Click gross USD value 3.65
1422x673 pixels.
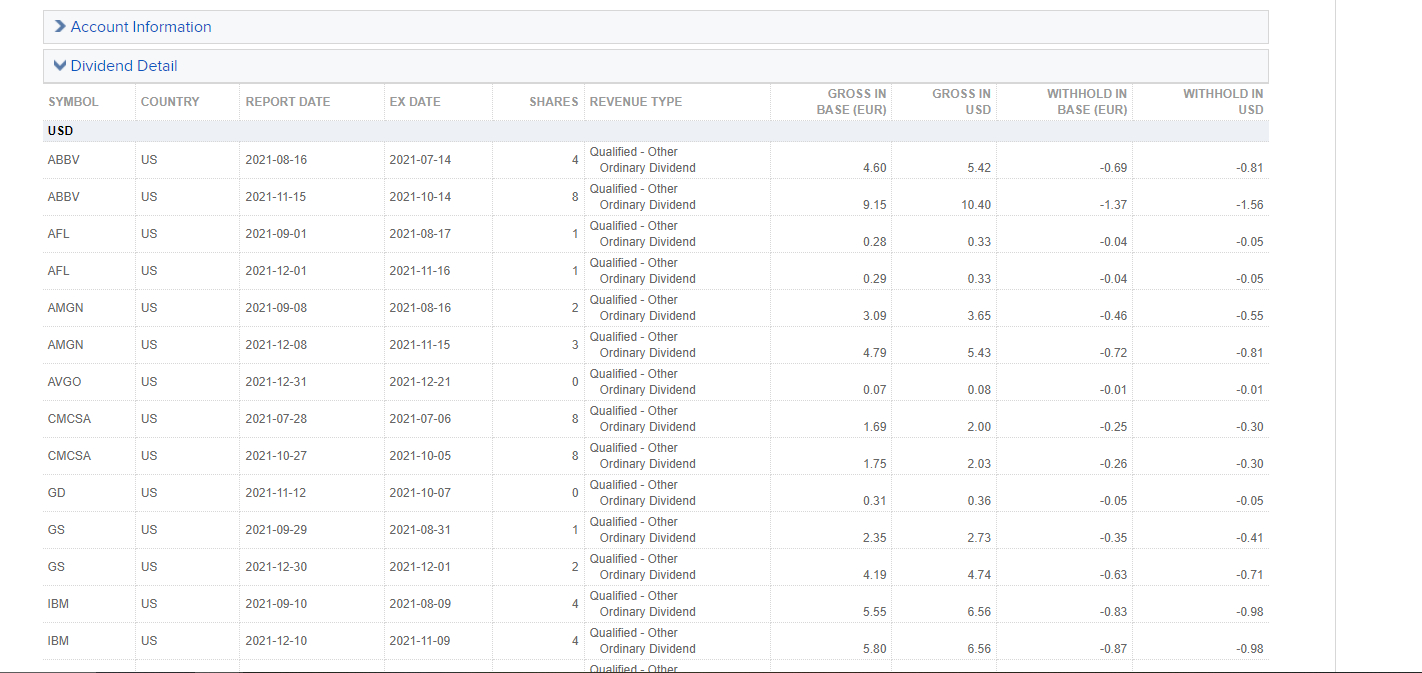tap(980, 316)
